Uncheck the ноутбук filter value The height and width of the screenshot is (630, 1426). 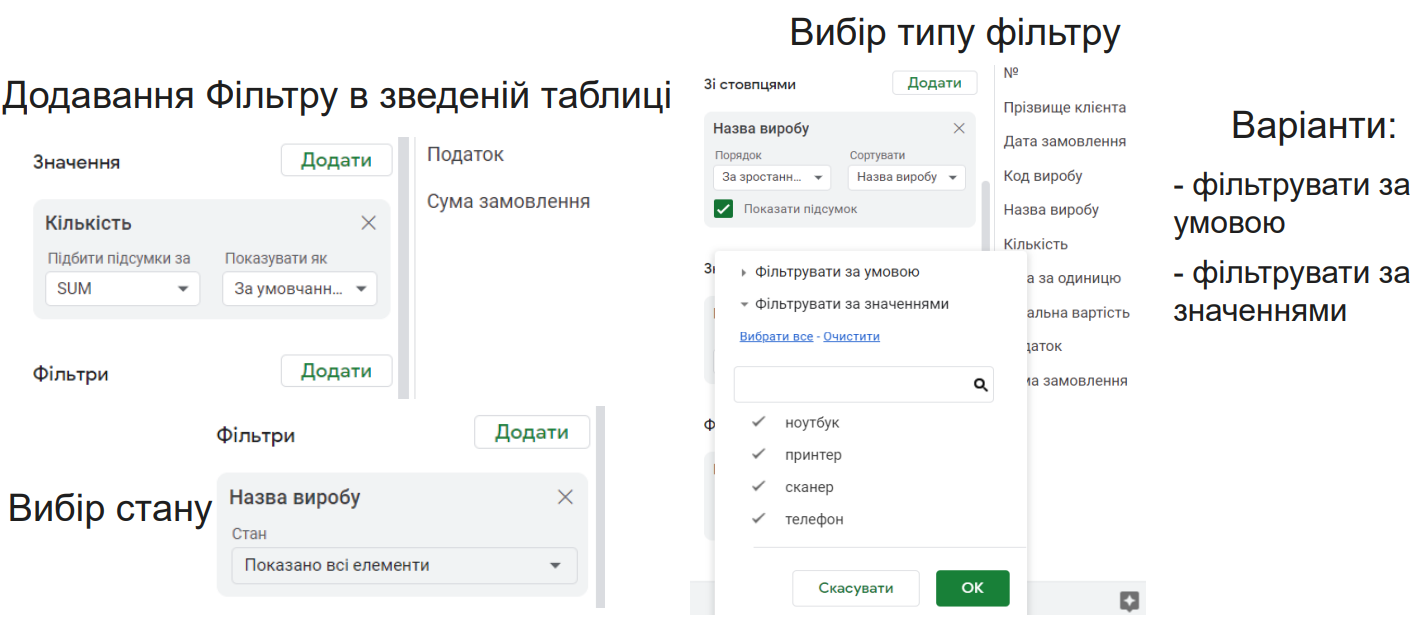pos(758,423)
